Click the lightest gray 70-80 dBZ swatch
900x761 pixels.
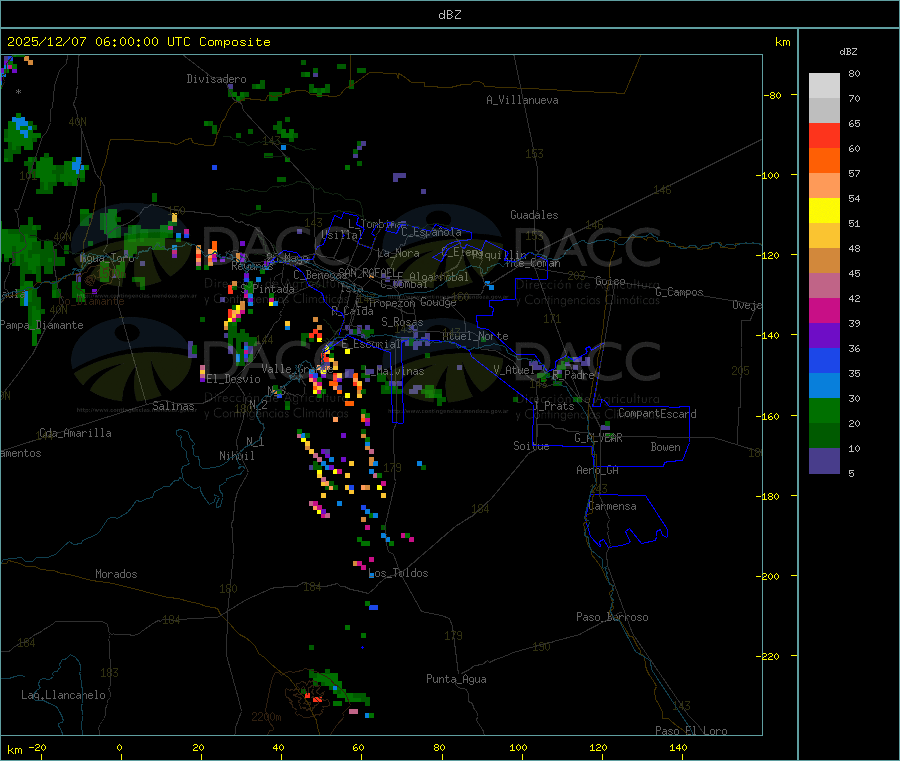click(824, 86)
